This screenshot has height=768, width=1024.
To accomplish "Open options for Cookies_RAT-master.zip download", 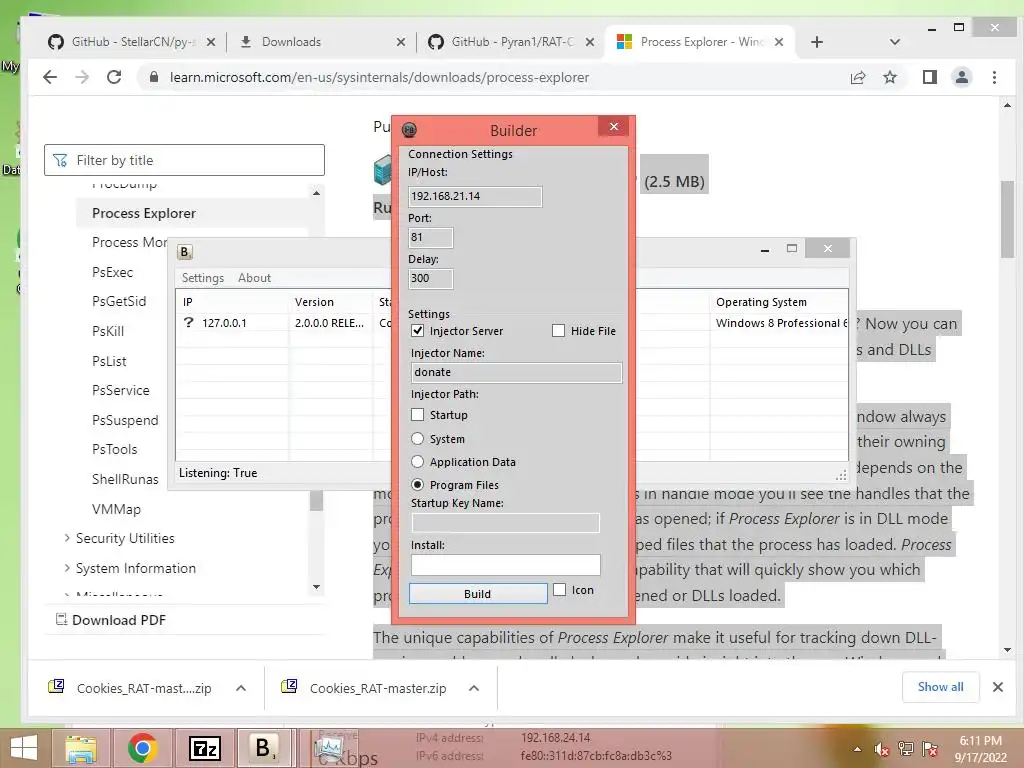I will click(x=474, y=688).
